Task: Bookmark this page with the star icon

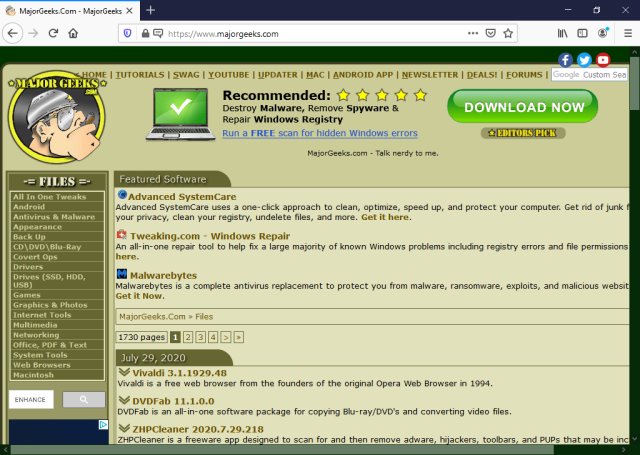Action: point(508,33)
